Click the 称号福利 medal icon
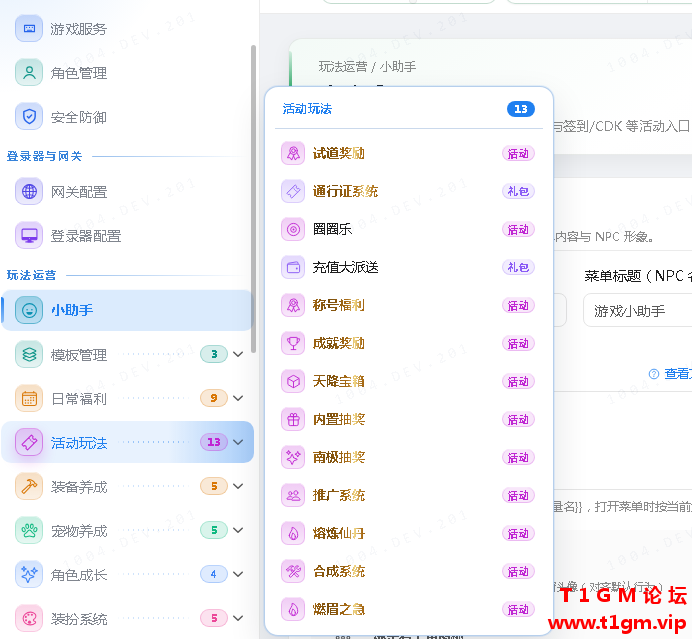Viewport: 692px width, 639px height. (293, 305)
